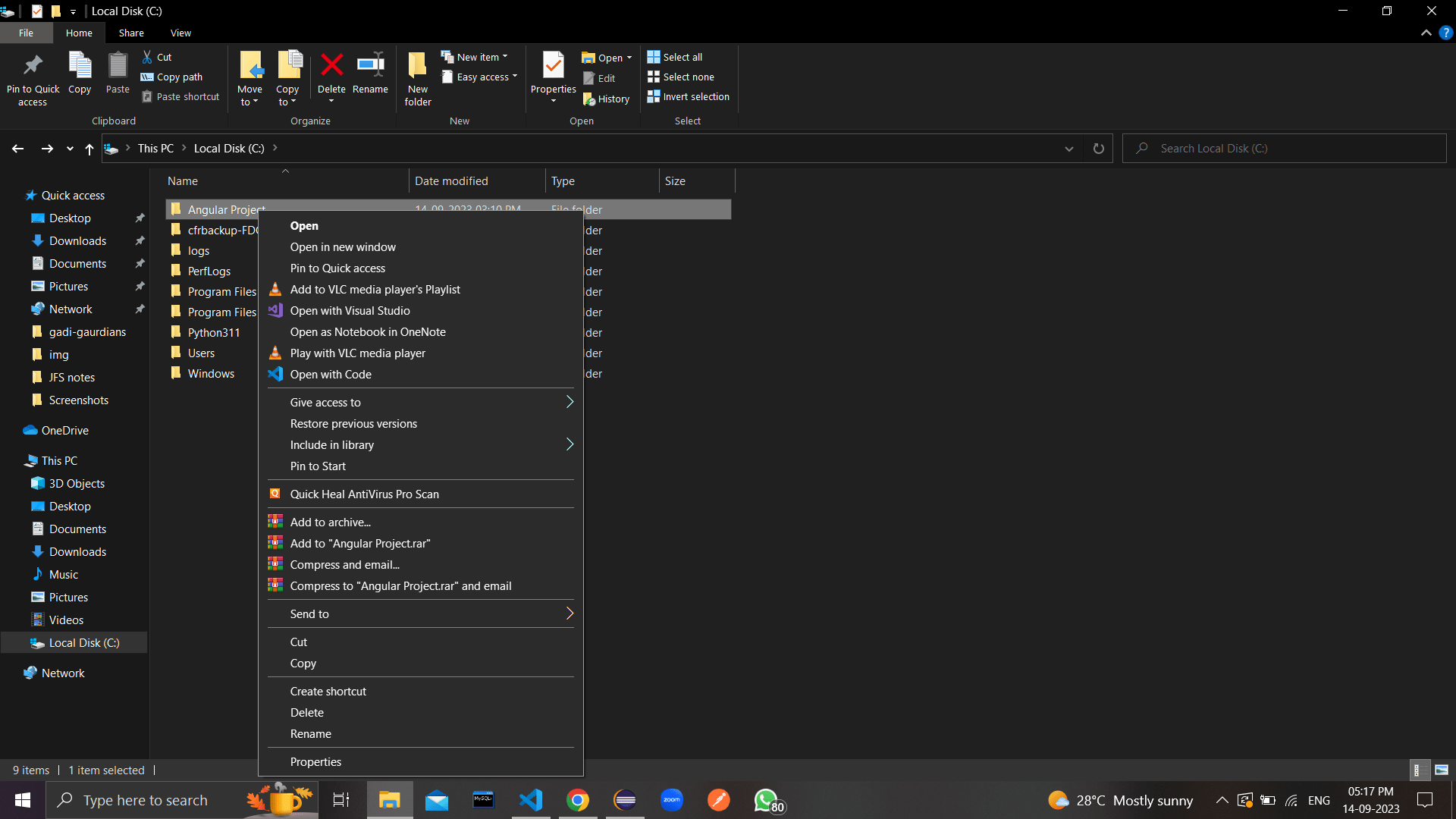Click Properties in context menu
This screenshot has width=1456, height=819.
[x=315, y=761]
